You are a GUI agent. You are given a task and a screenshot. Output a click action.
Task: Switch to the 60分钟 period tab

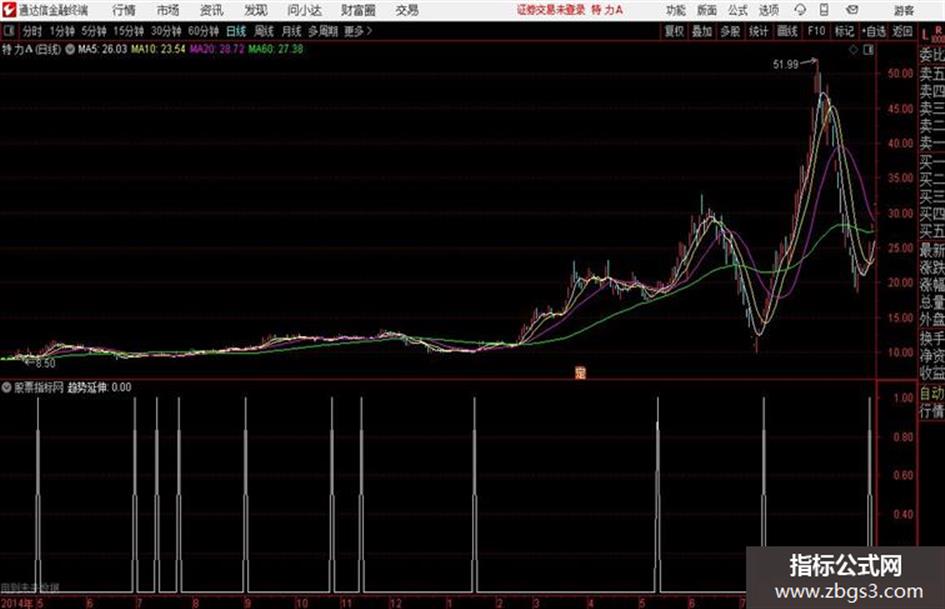coord(203,31)
